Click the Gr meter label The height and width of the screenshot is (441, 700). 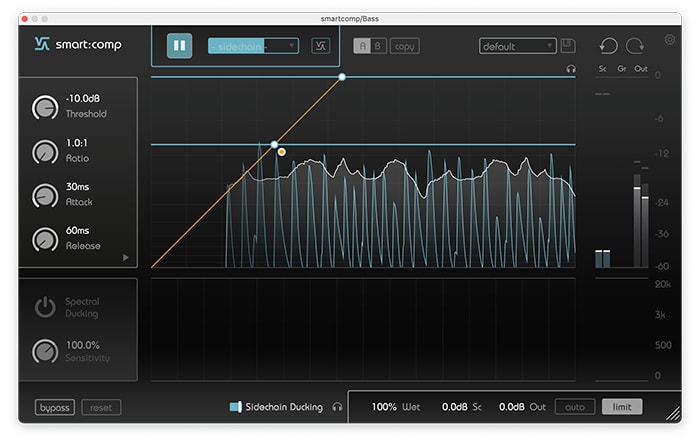click(621, 69)
